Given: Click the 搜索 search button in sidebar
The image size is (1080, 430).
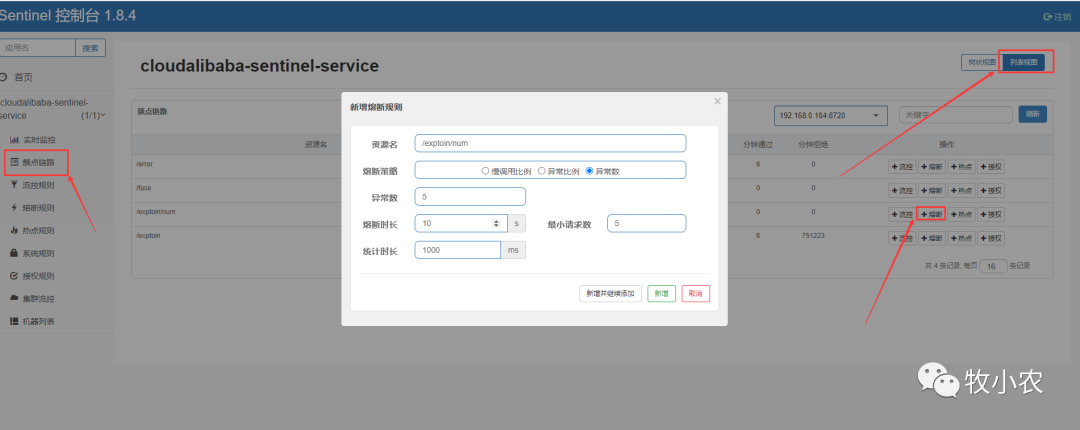Looking at the screenshot, I should 90,48.
